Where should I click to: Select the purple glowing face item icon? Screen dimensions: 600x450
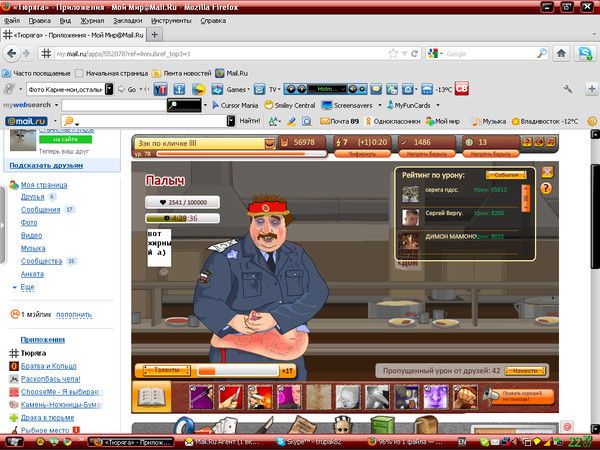[435, 396]
